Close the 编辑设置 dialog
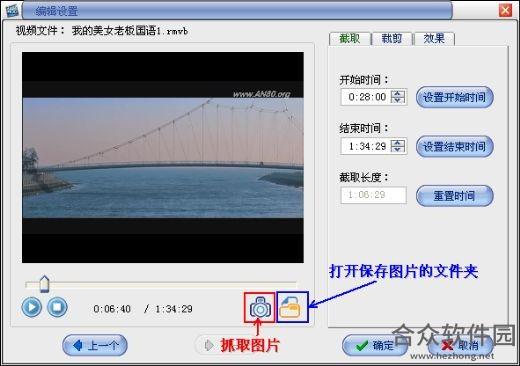The width and height of the screenshot is (520, 366). click(505, 11)
